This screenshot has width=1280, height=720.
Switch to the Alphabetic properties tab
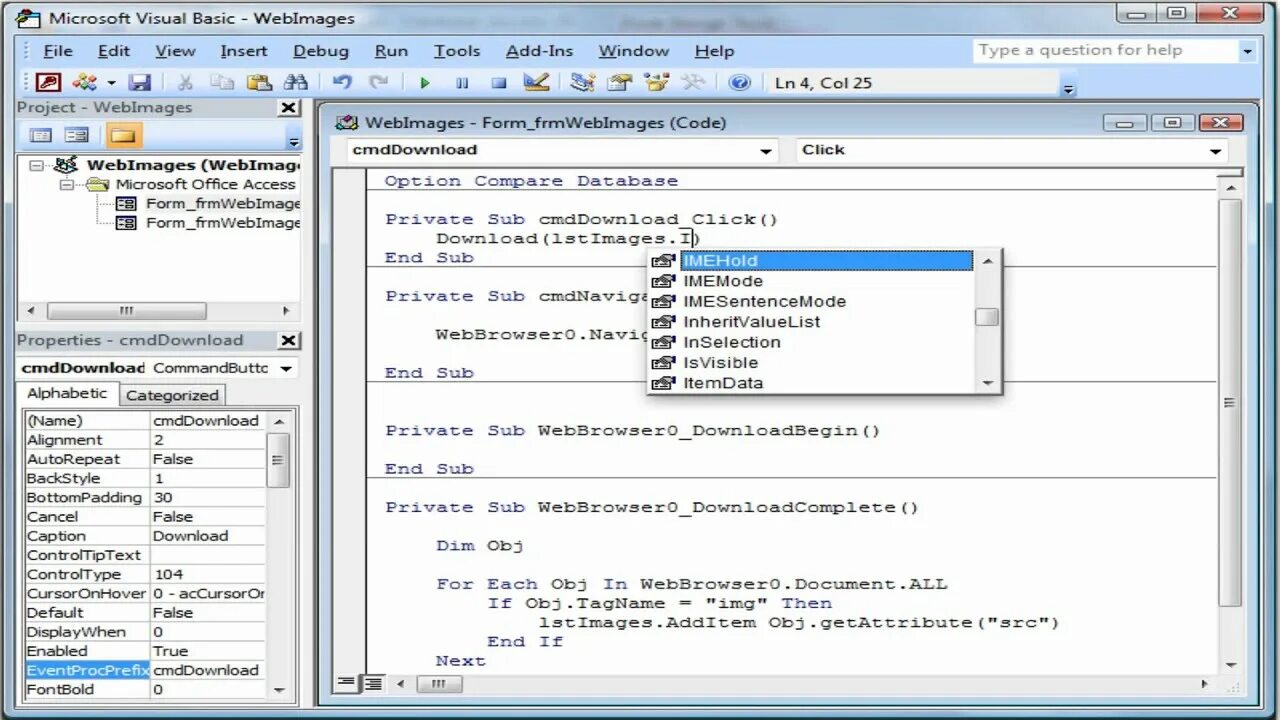pos(66,394)
